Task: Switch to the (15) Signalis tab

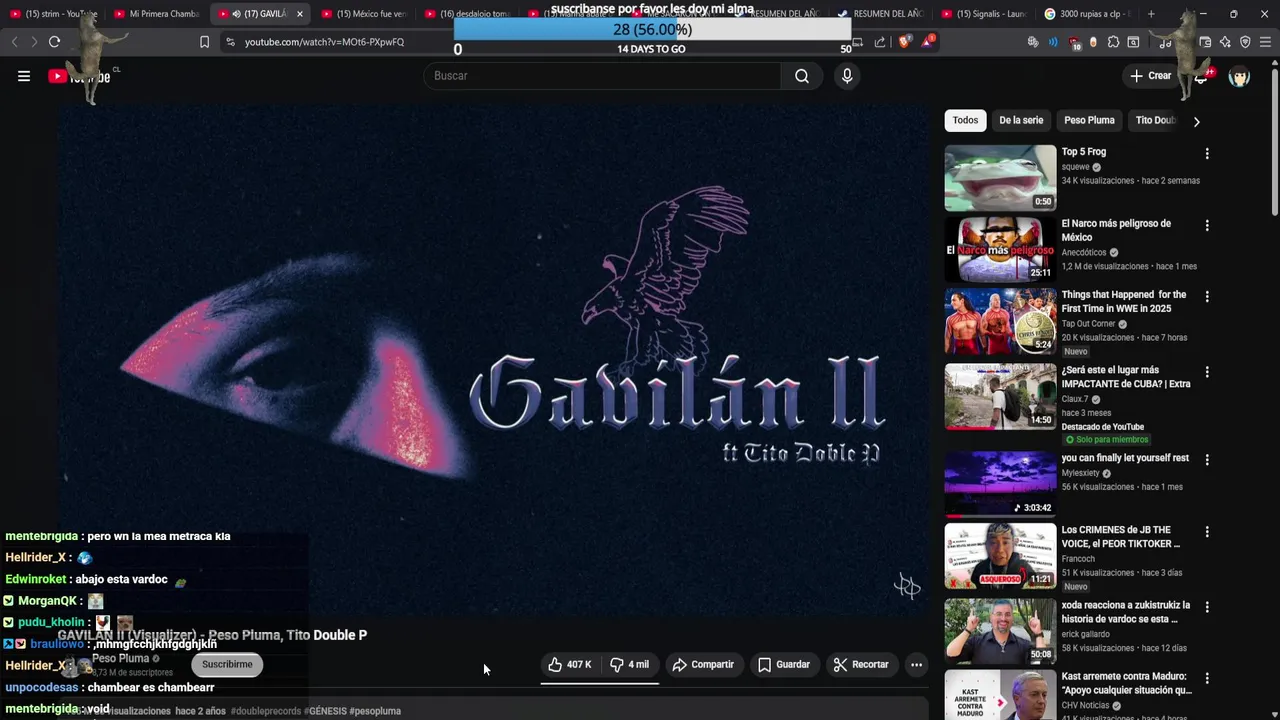Action: click(985, 14)
